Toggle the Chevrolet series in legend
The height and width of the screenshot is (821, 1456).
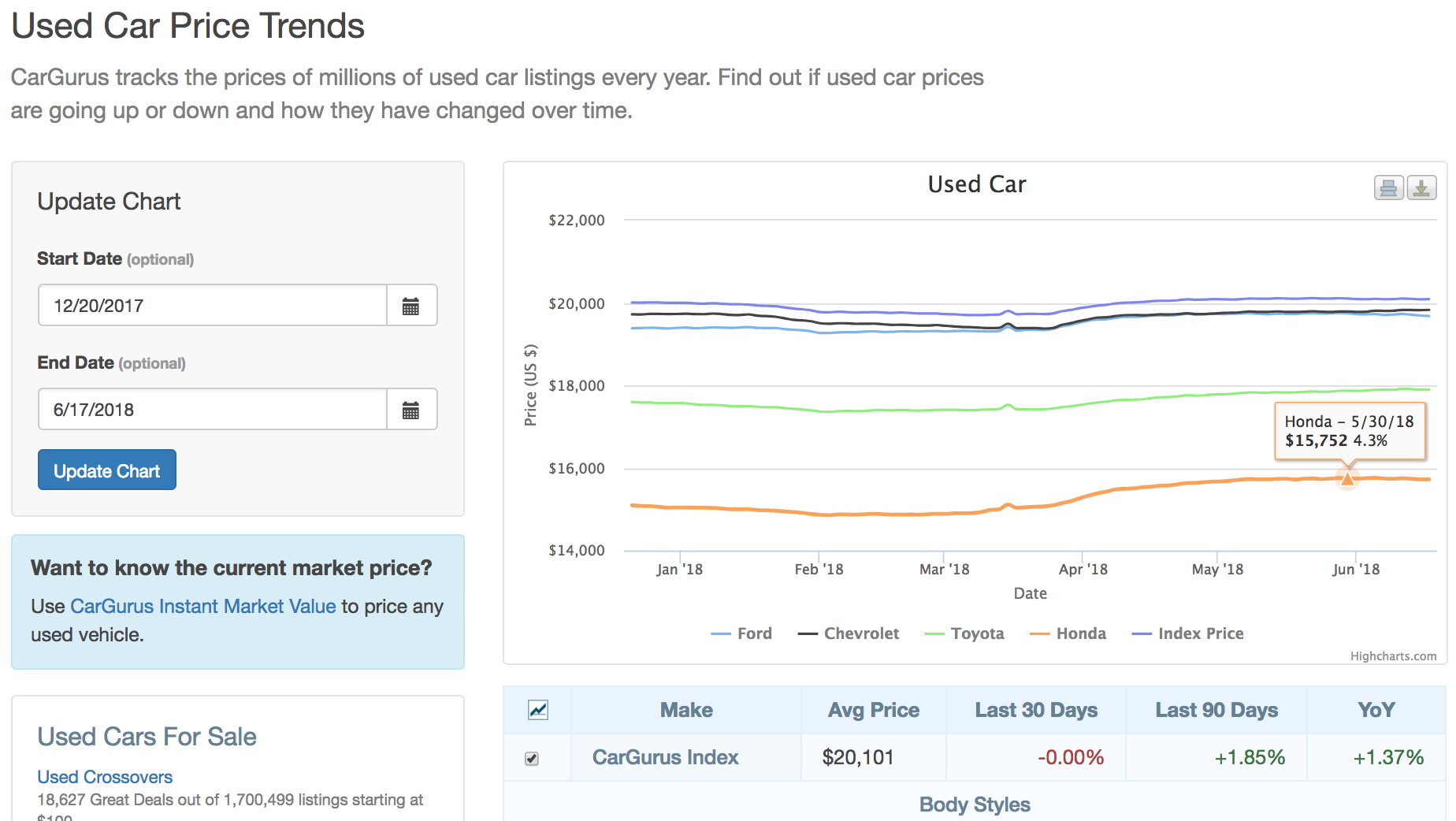click(x=849, y=633)
